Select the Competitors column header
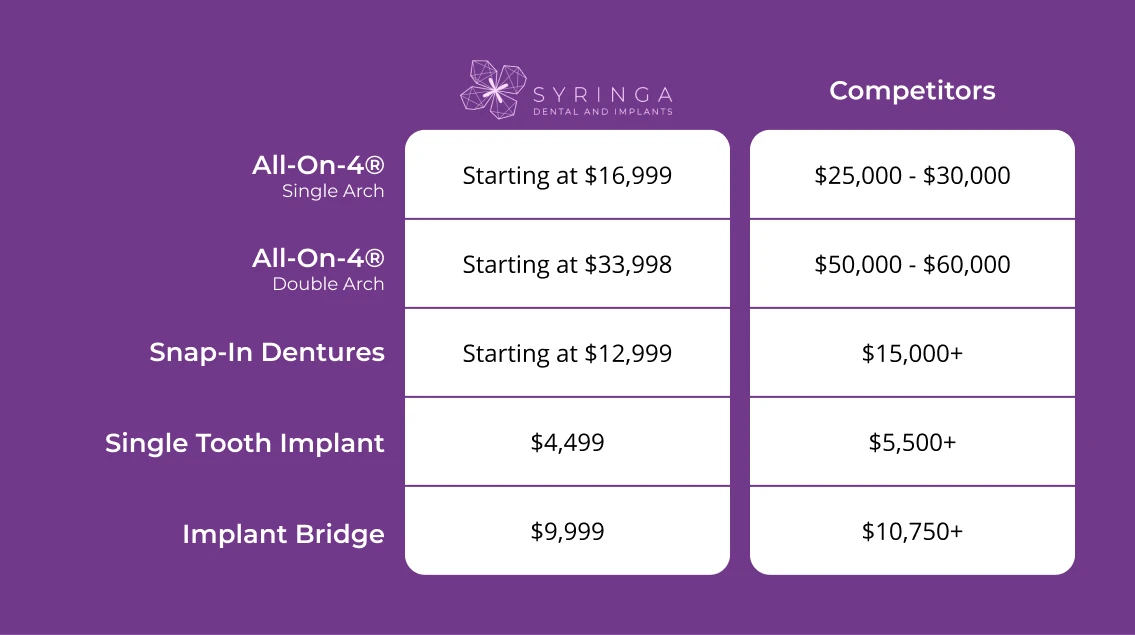The image size is (1135, 635). (912, 91)
